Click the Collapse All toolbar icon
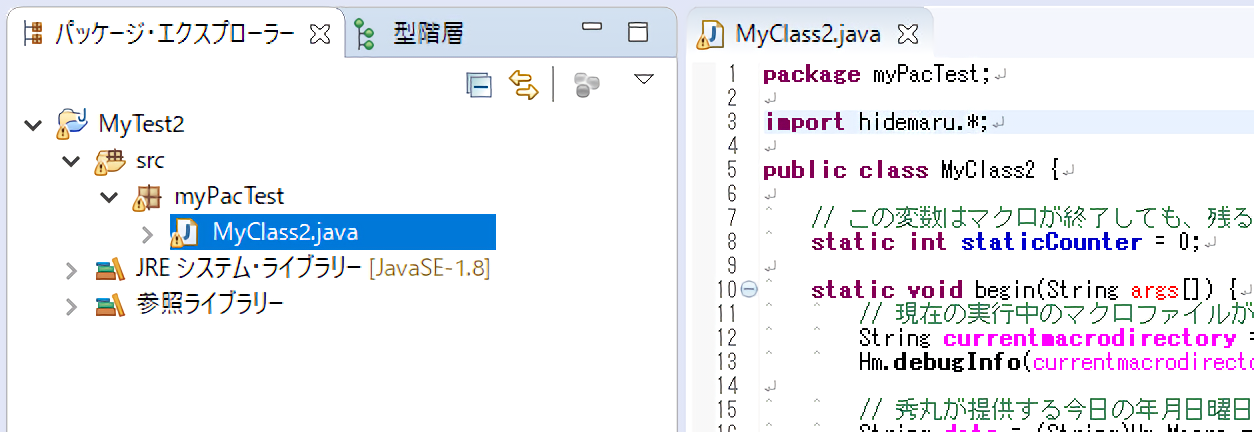The height and width of the screenshot is (432, 1254). coord(479,85)
